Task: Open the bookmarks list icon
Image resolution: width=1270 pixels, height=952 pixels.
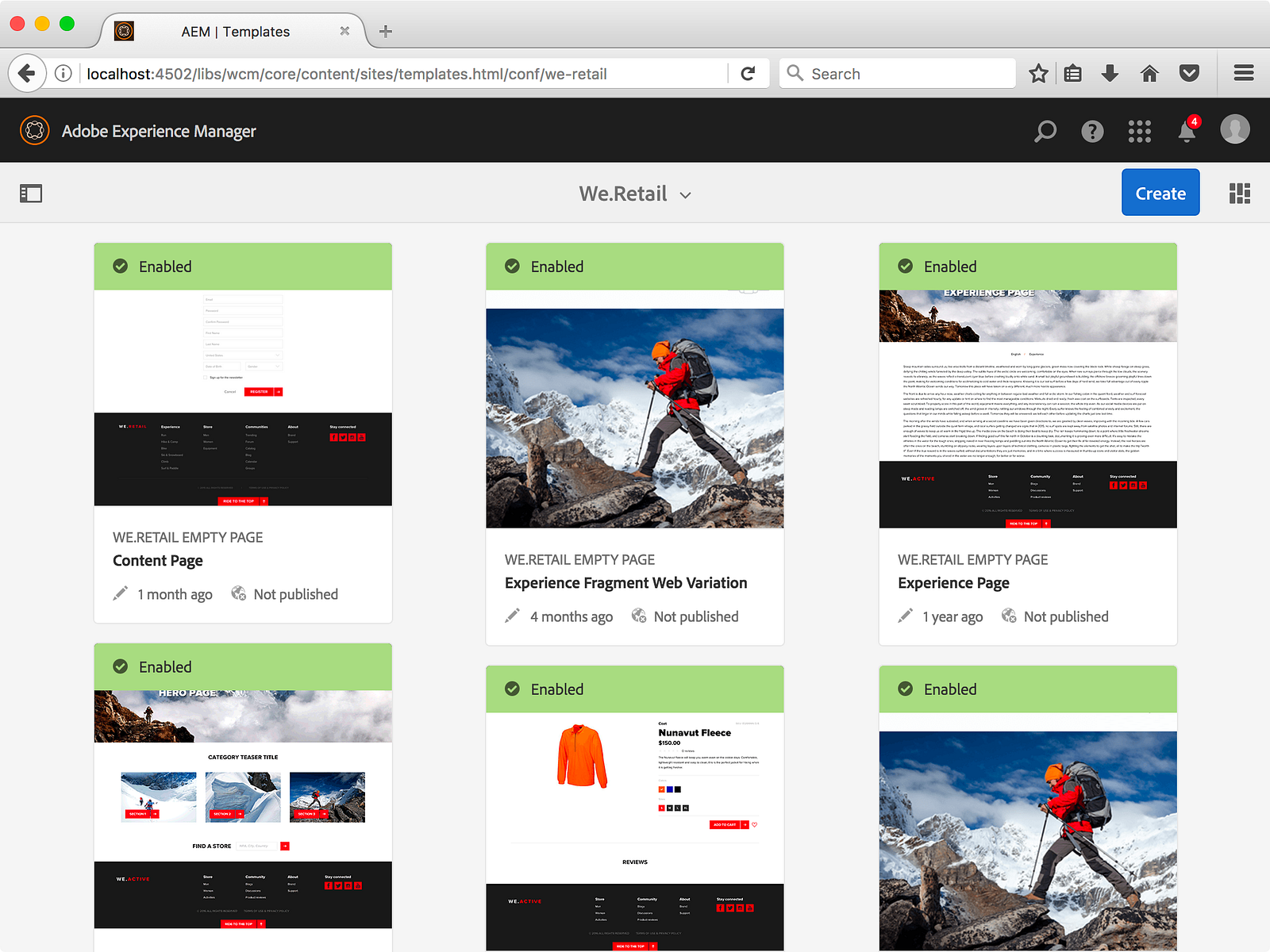Action: point(1073,74)
